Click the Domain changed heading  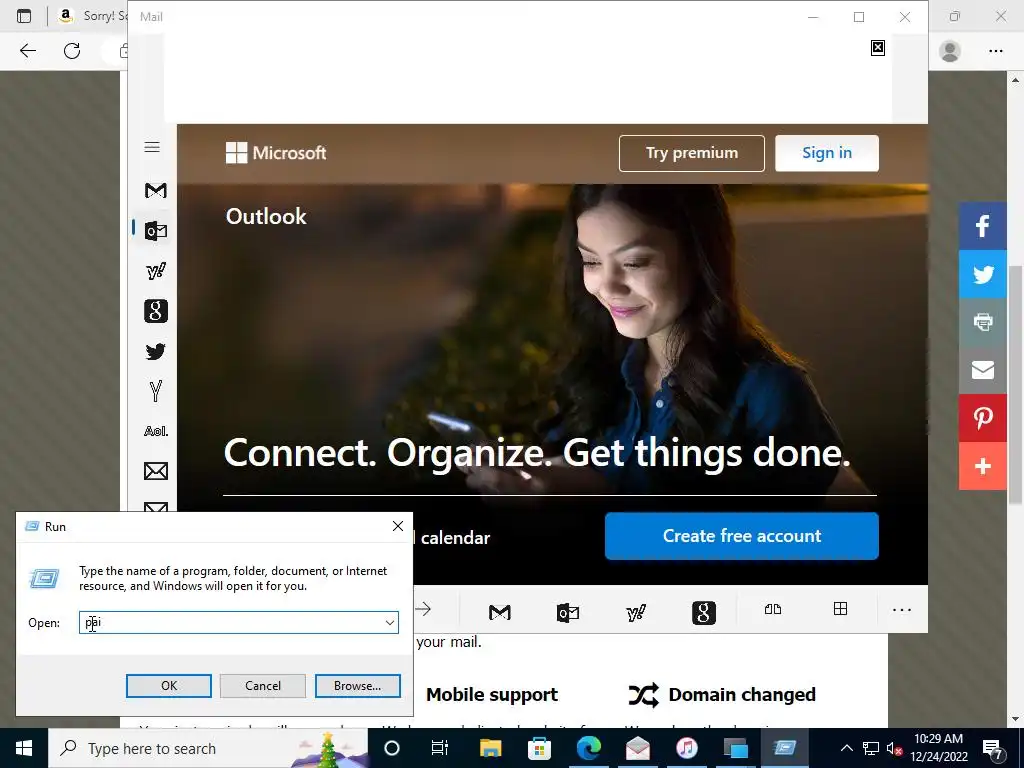(742, 694)
